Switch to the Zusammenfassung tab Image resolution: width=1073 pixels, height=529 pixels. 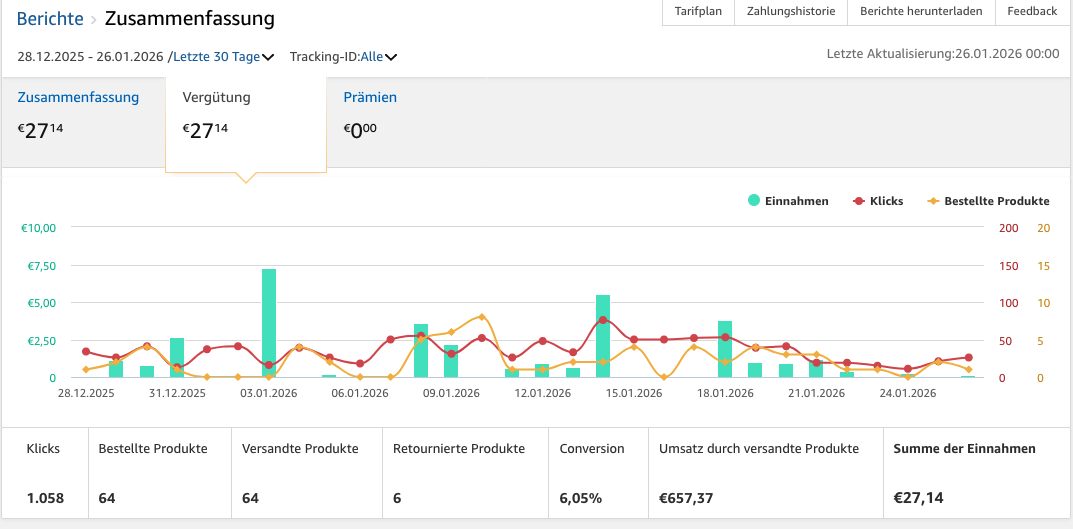tap(78, 98)
